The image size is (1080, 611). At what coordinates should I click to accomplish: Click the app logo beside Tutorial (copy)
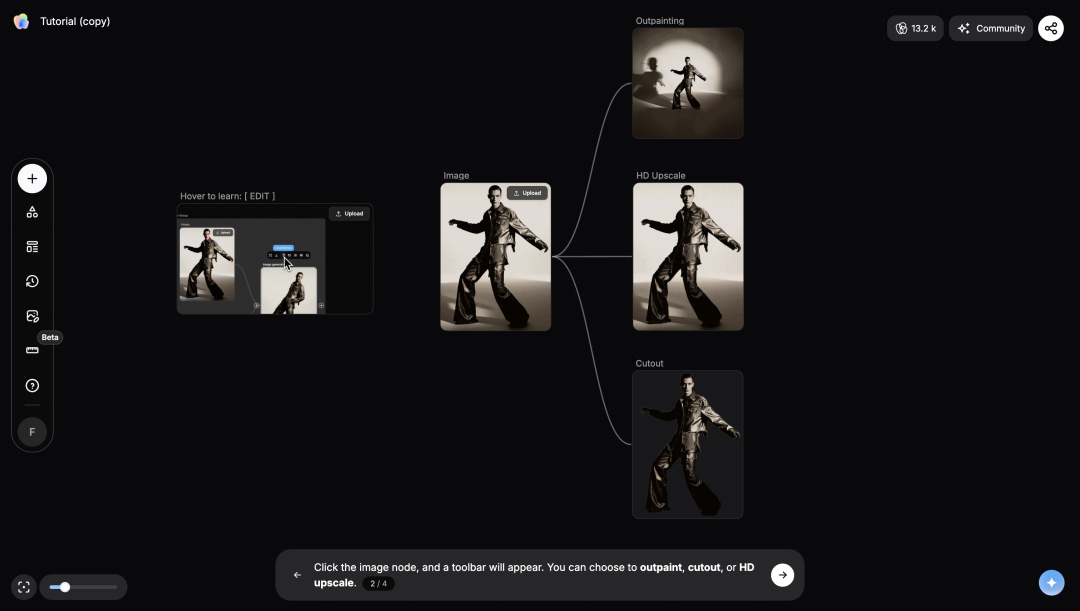[21, 21]
